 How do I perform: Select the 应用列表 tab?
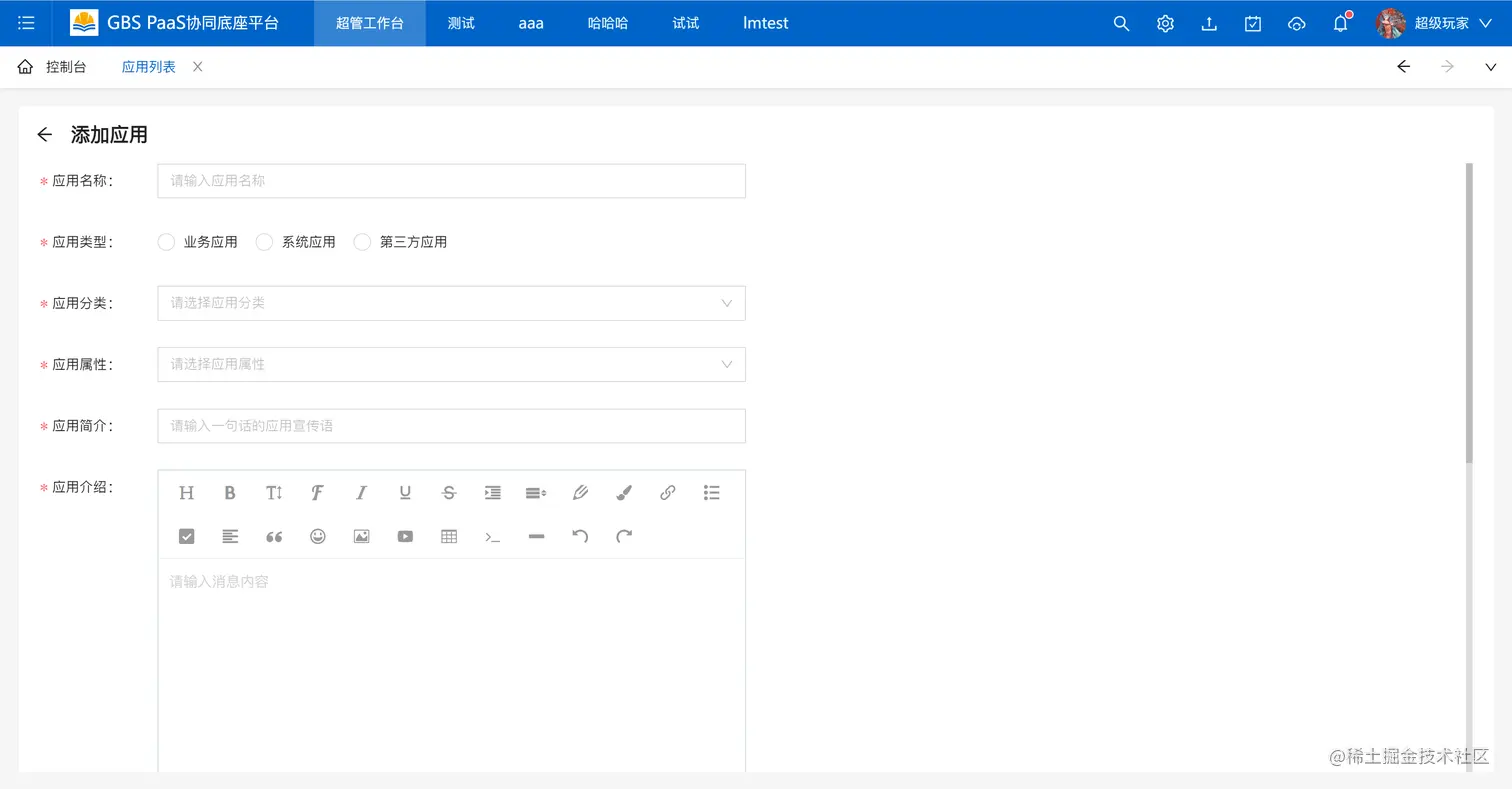pyautogui.click(x=149, y=67)
